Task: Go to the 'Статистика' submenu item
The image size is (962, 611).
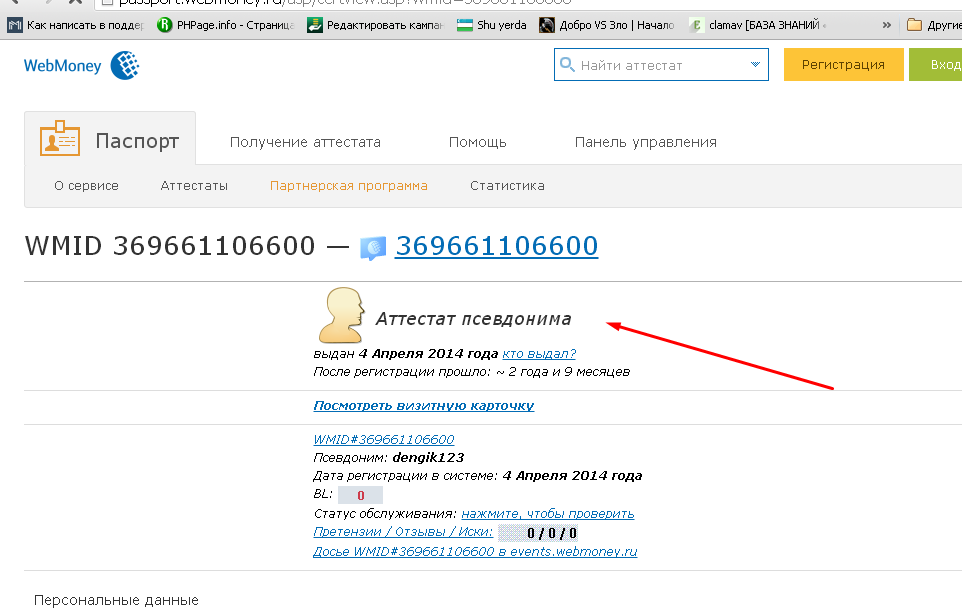Action: click(x=507, y=185)
